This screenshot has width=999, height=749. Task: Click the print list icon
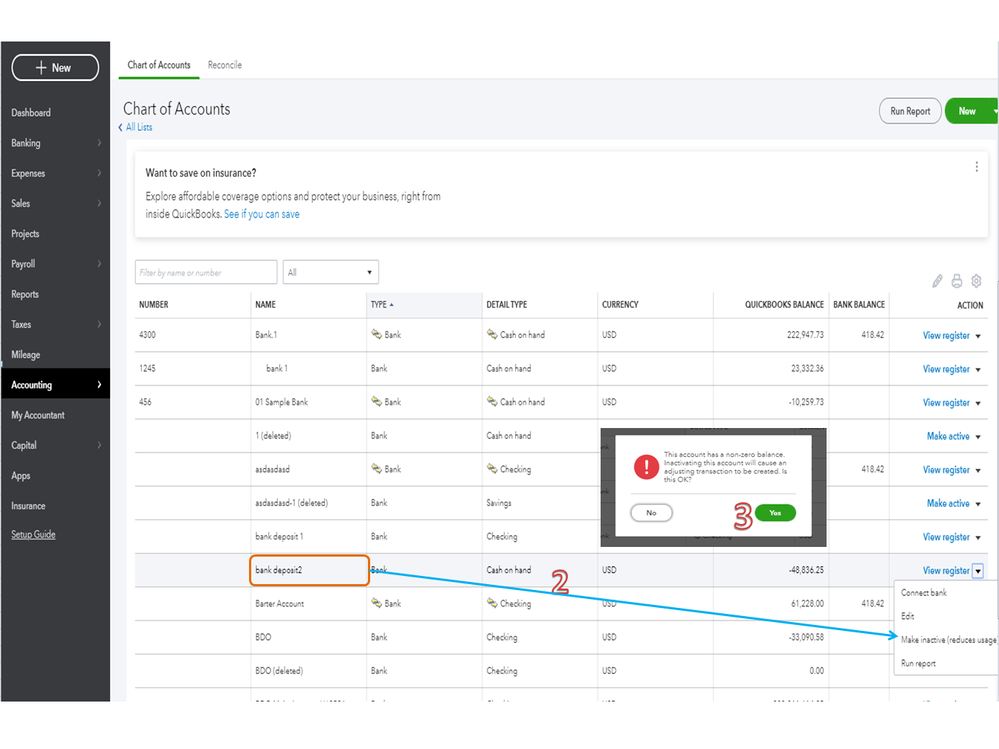point(957,281)
